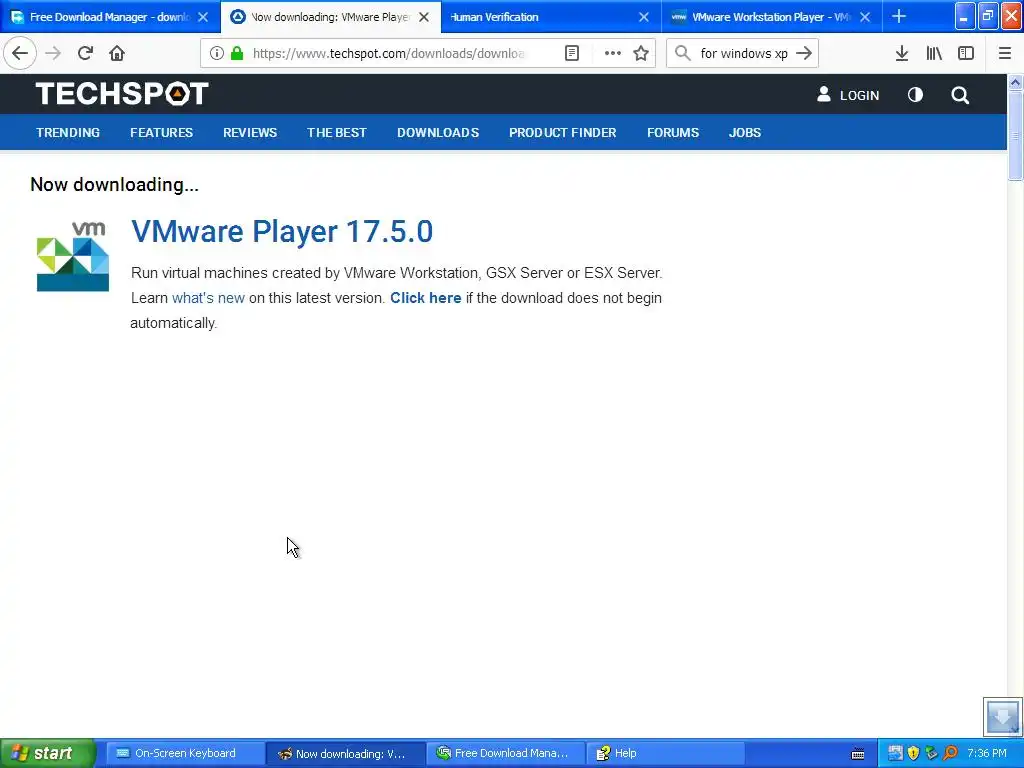
Task: Open page actions three-dot menu
Action: point(613,53)
